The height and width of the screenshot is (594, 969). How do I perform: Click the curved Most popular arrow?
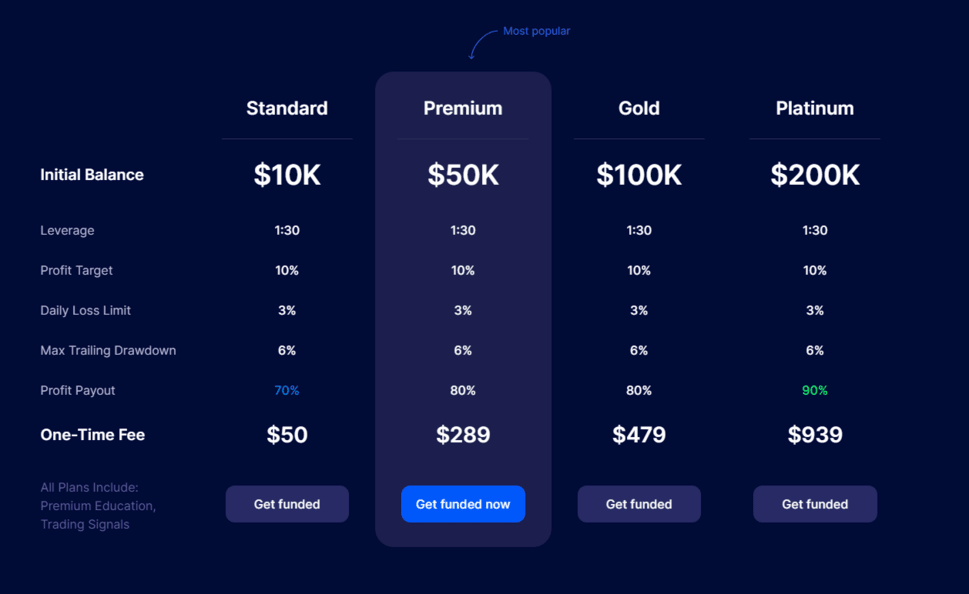tap(481, 45)
